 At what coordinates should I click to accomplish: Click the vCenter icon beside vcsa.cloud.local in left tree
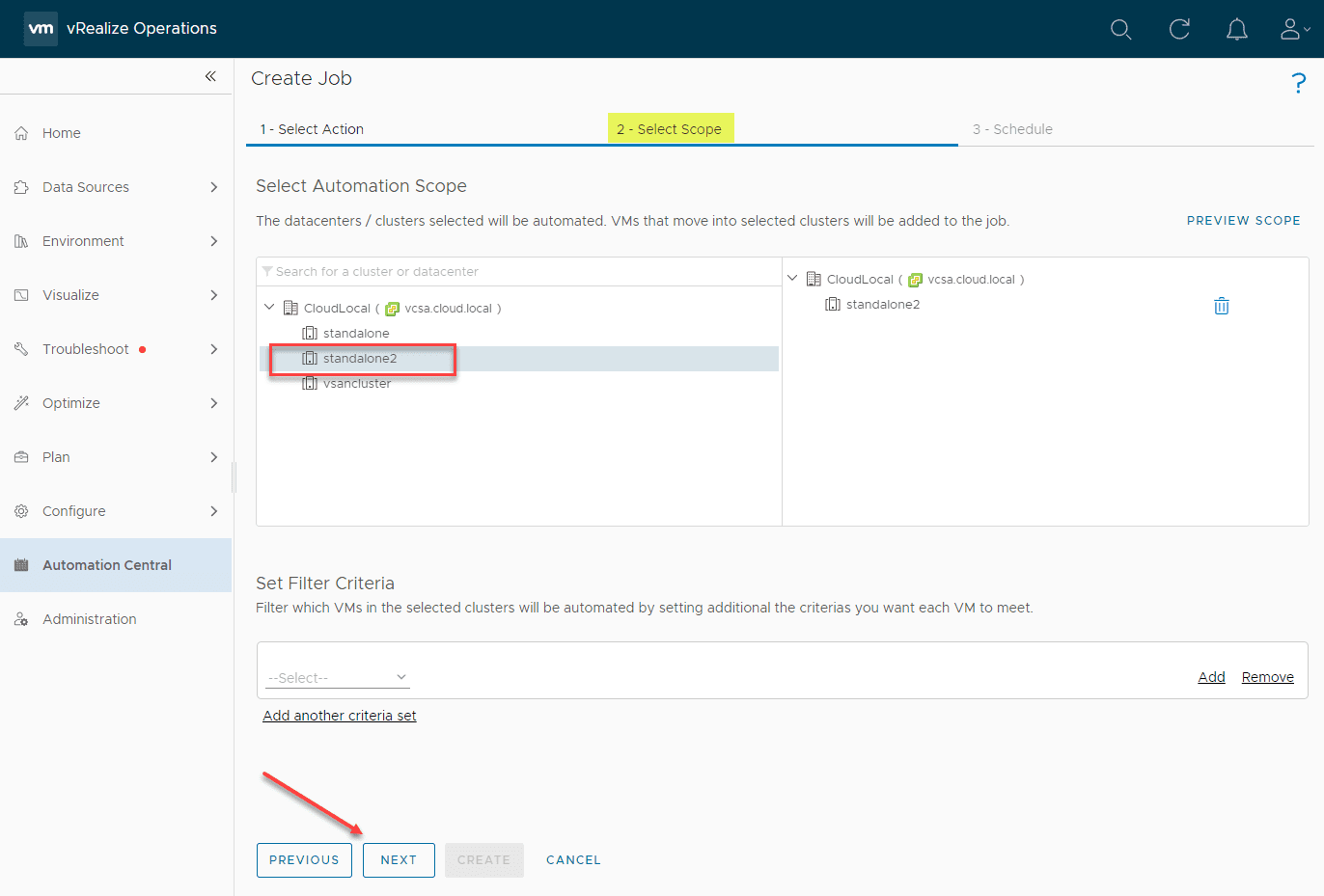pyautogui.click(x=392, y=309)
